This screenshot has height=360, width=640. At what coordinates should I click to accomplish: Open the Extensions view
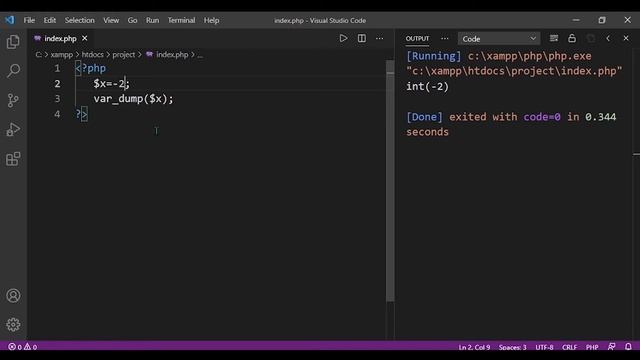[x=13, y=159]
